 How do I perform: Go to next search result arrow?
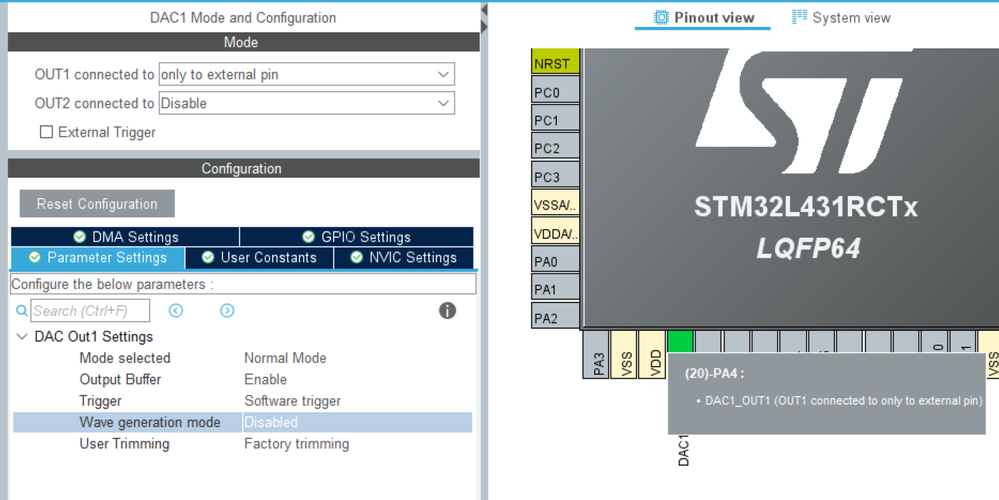227,311
